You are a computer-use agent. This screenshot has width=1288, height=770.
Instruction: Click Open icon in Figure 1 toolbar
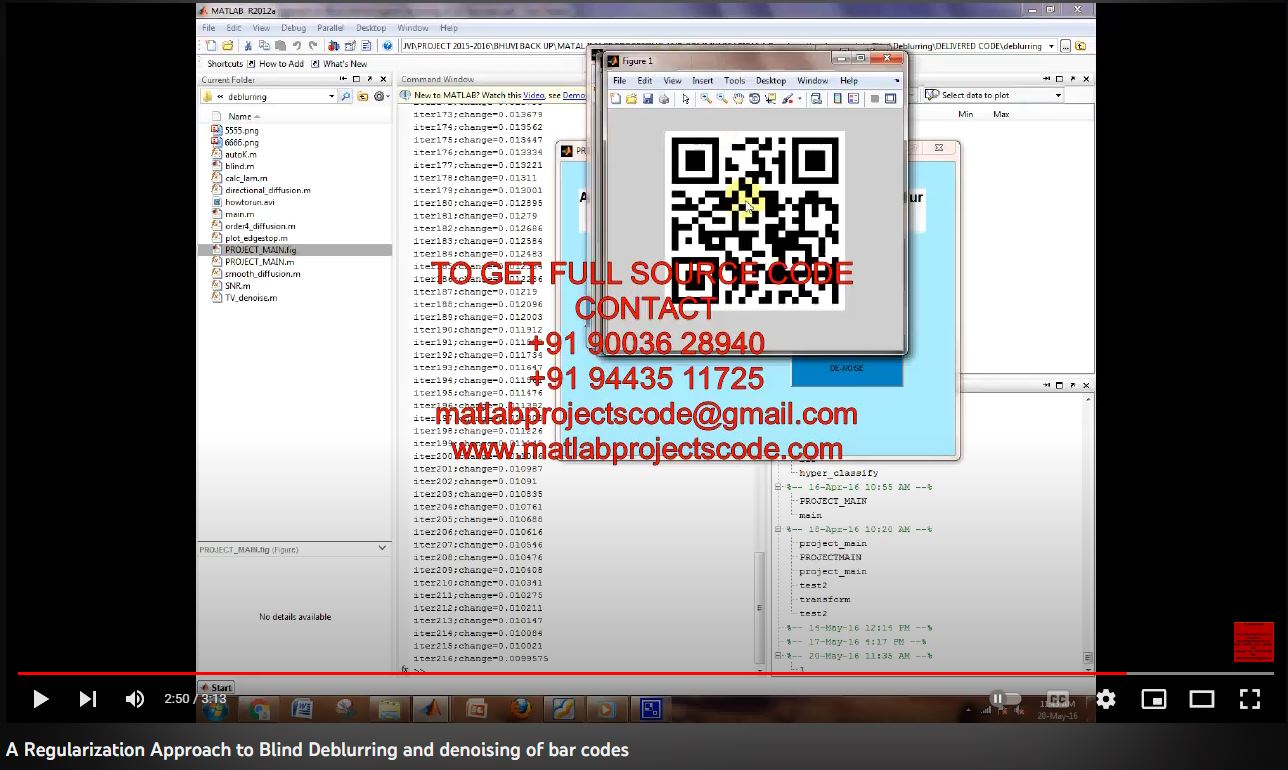click(x=632, y=99)
